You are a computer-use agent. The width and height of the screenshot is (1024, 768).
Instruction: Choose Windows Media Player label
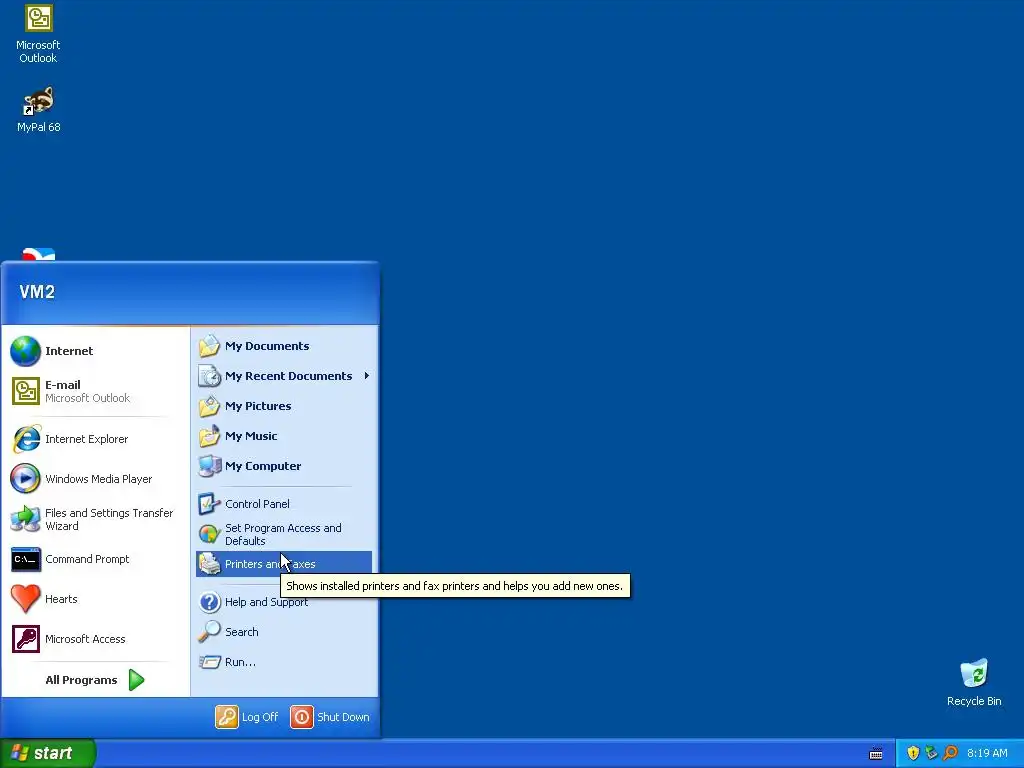[99, 479]
